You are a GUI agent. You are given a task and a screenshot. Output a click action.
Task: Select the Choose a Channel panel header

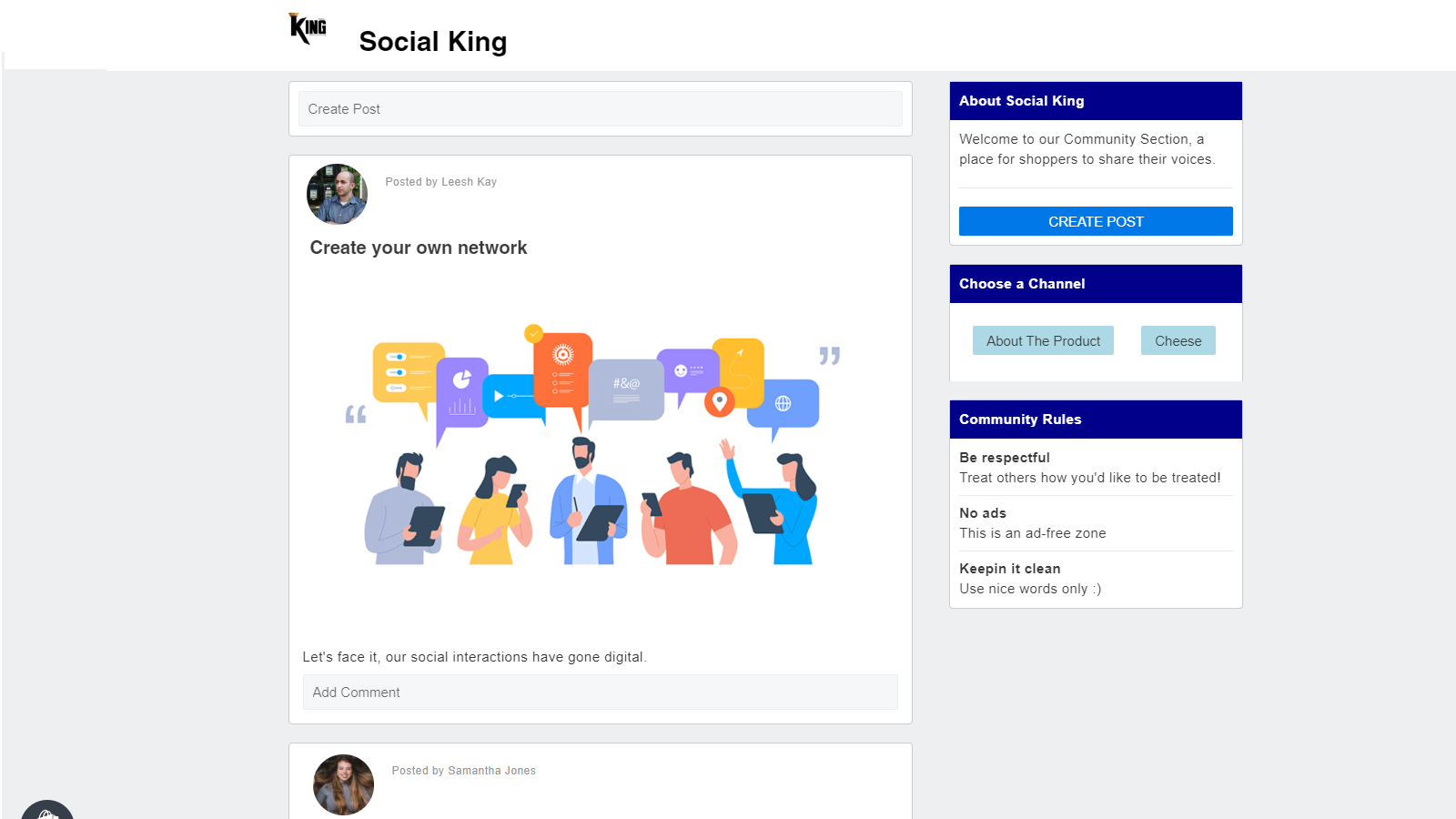click(1095, 283)
